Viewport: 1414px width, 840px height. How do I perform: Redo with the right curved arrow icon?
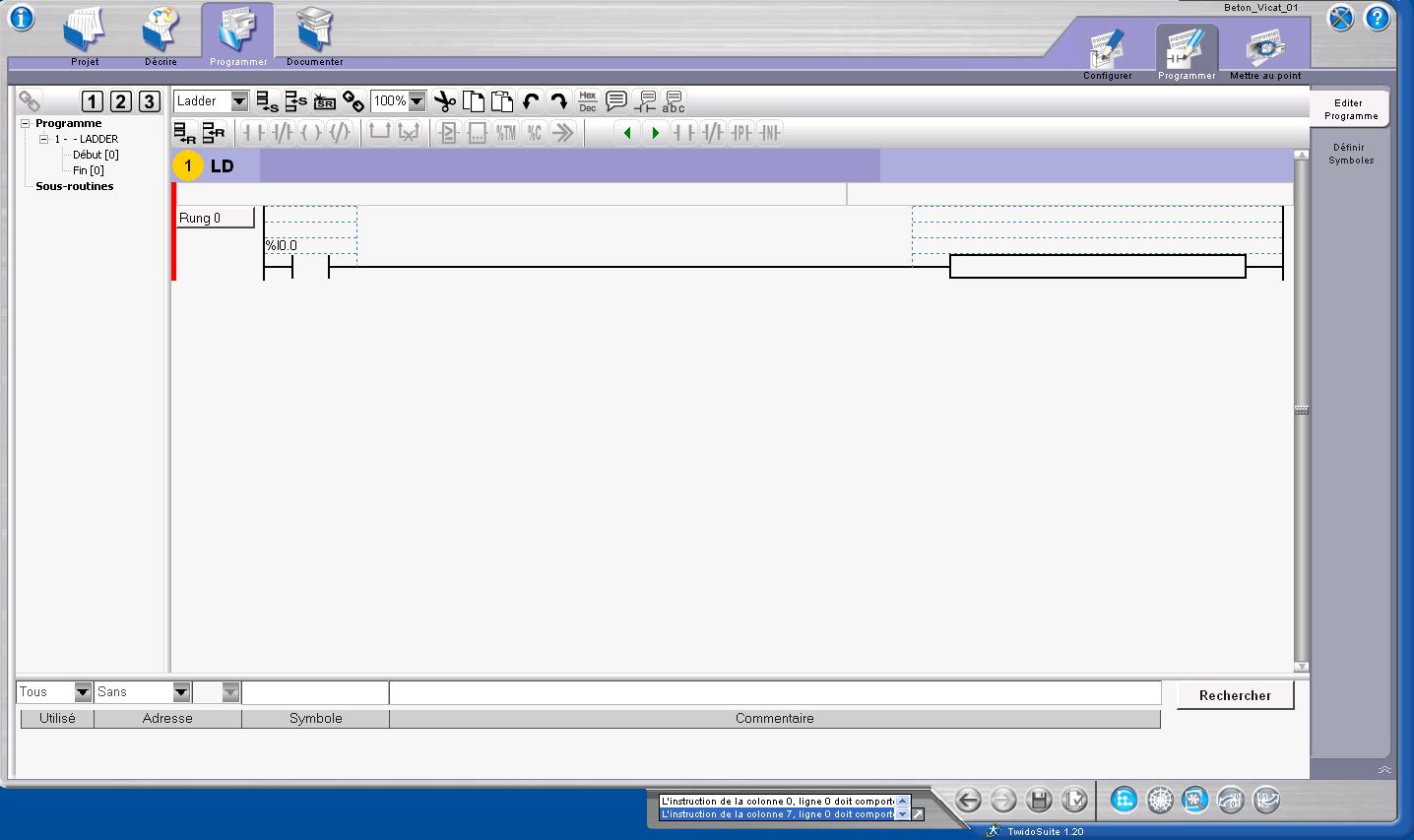559,101
